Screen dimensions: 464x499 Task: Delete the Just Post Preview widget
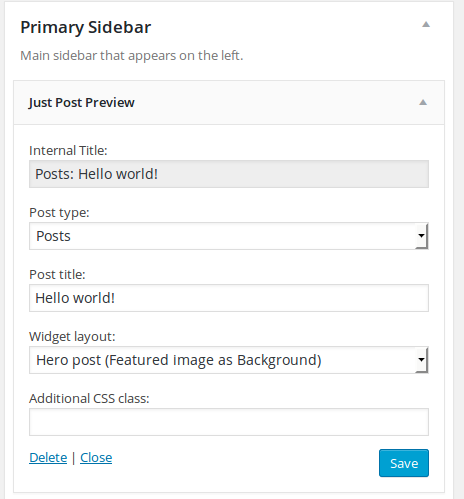pos(48,458)
